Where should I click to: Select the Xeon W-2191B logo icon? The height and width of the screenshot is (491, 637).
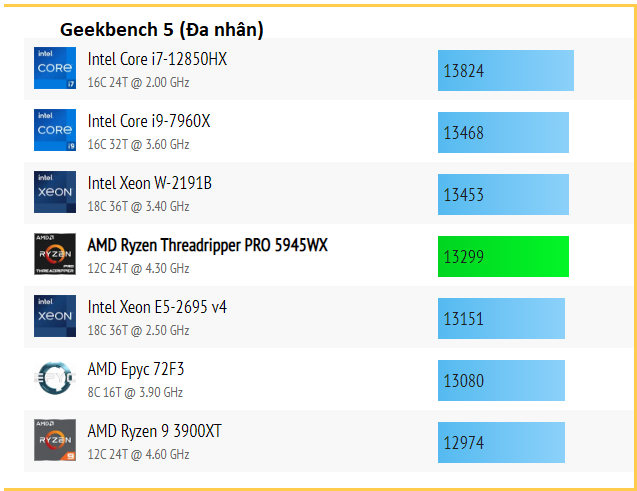(x=55, y=192)
